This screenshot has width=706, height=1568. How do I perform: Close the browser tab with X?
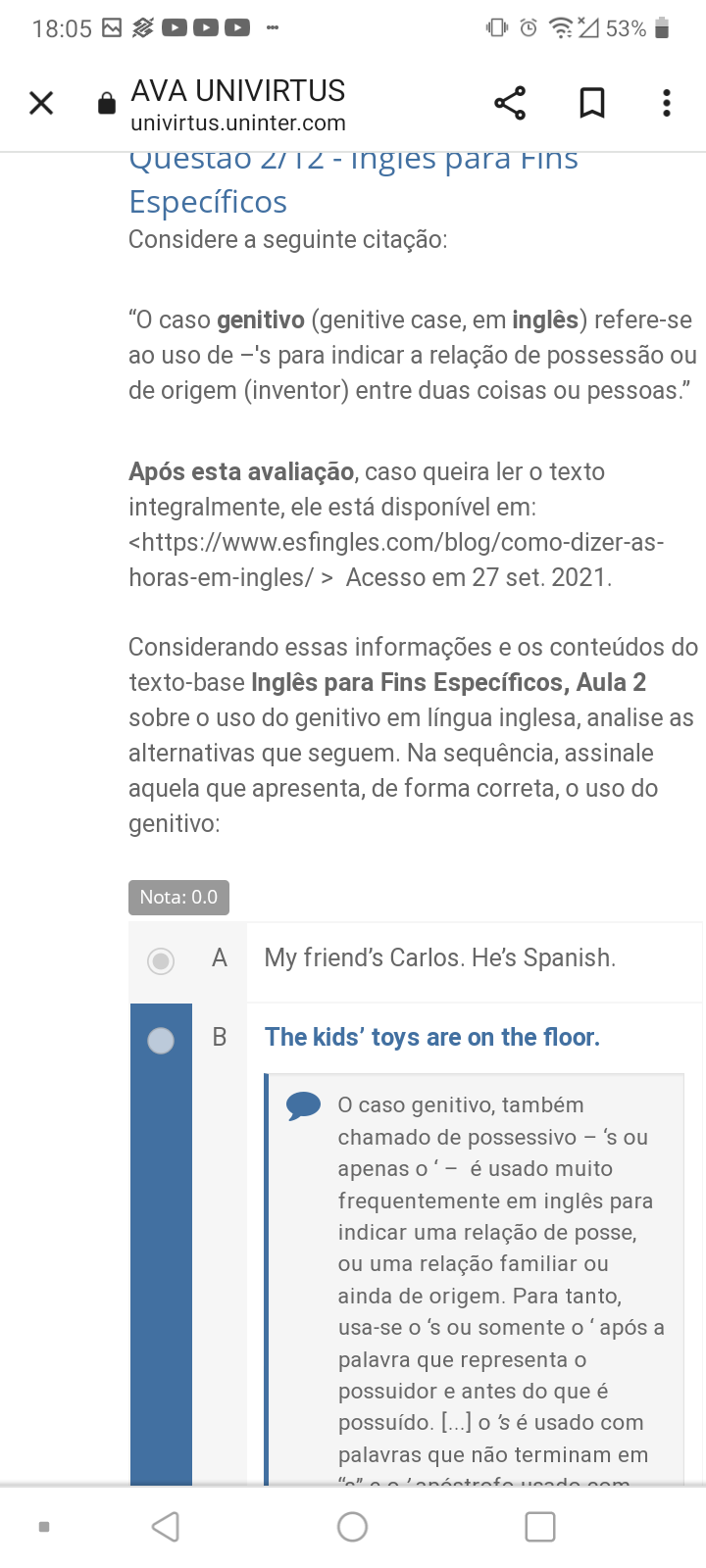(x=41, y=103)
